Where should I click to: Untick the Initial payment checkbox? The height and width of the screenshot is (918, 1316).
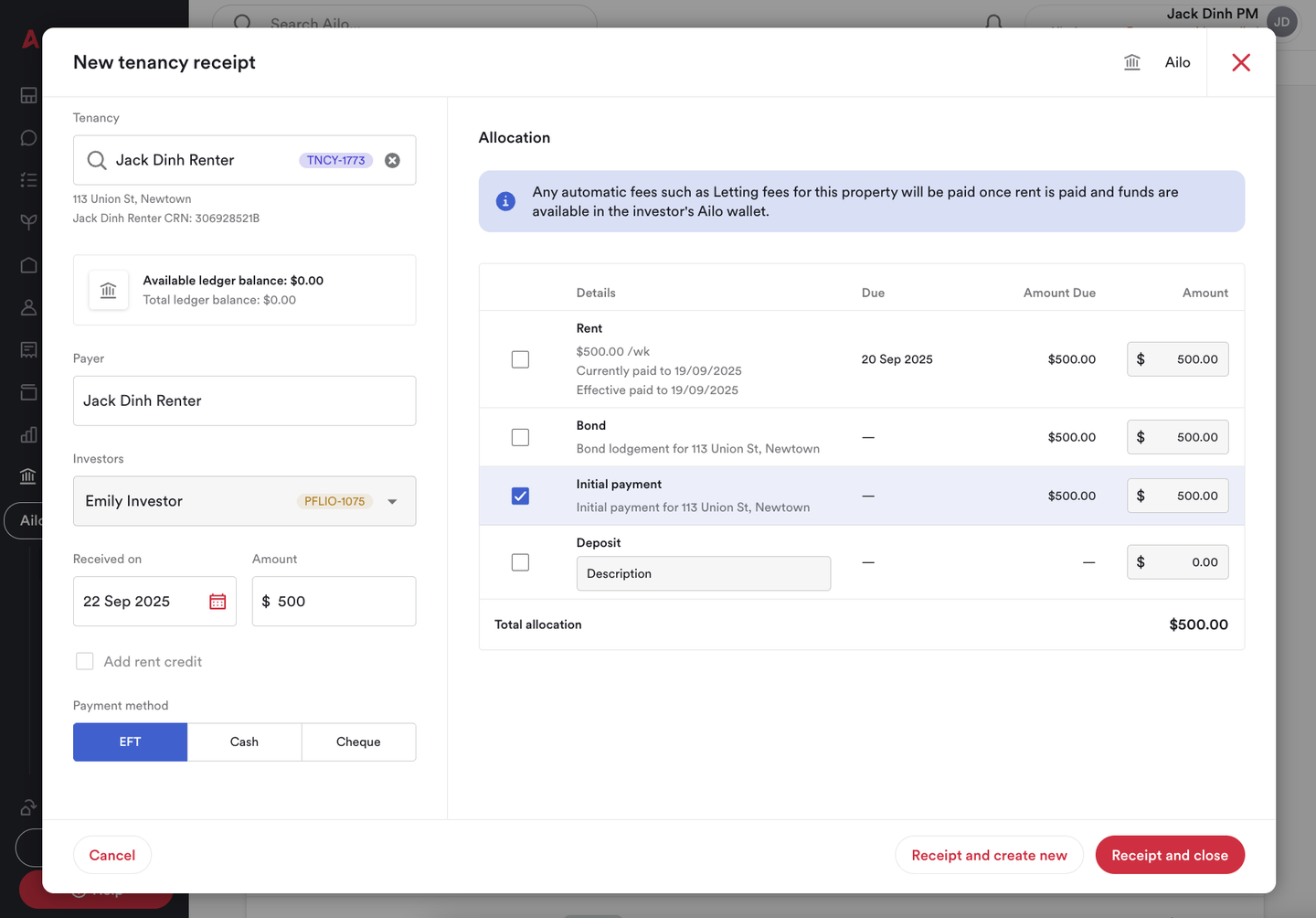pos(520,496)
